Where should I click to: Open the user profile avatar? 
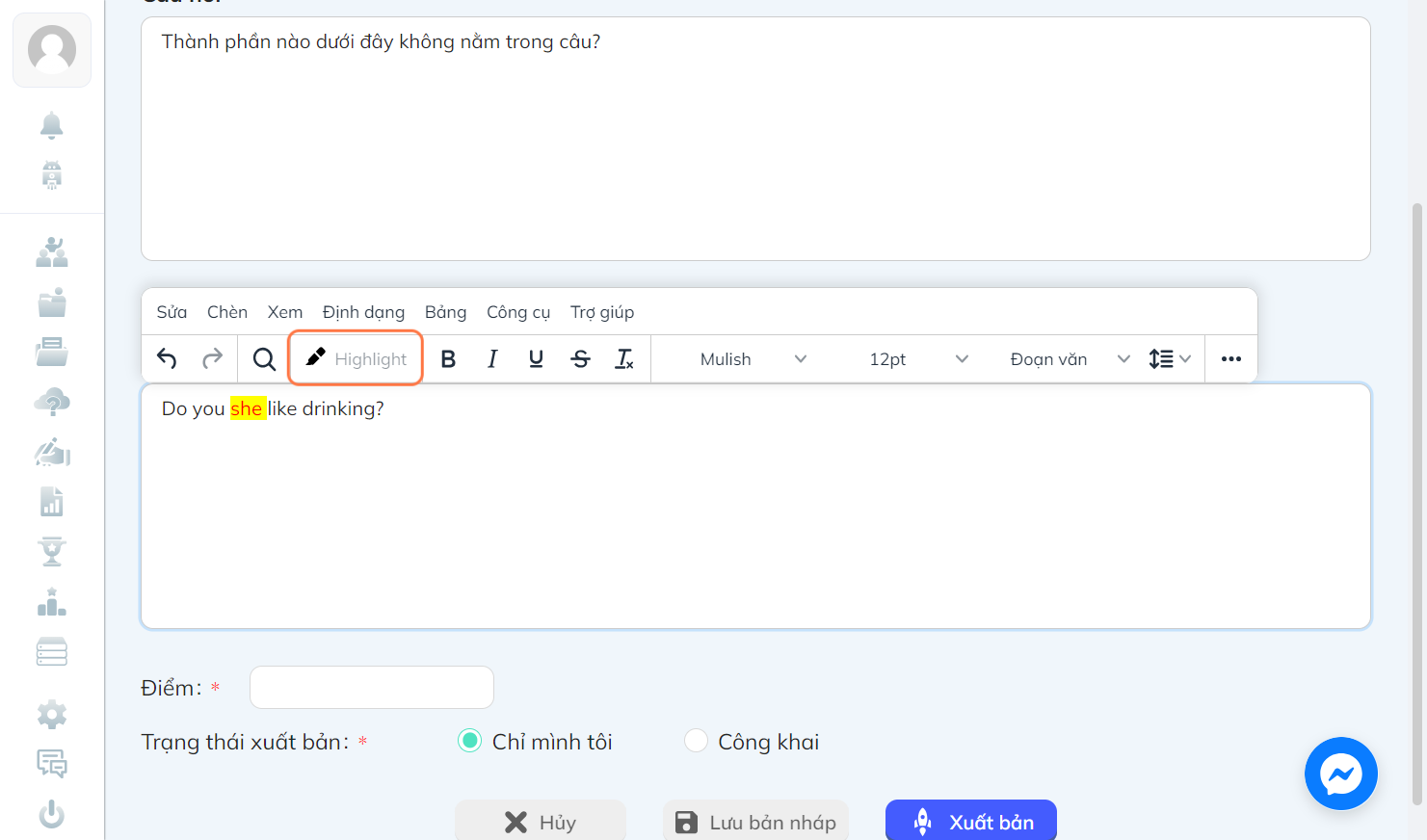pos(52,50)
